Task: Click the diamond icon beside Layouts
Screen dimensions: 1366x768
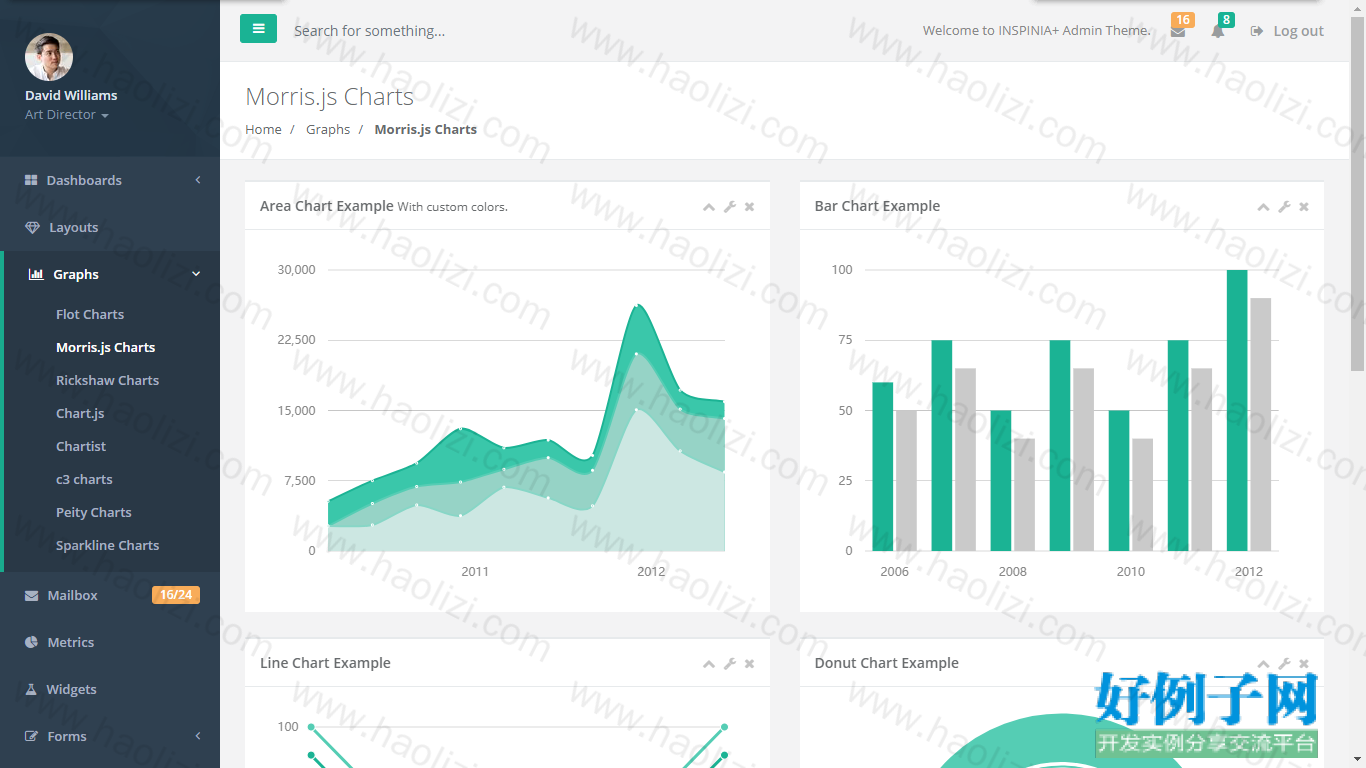Action: click(x=32, y=227)
